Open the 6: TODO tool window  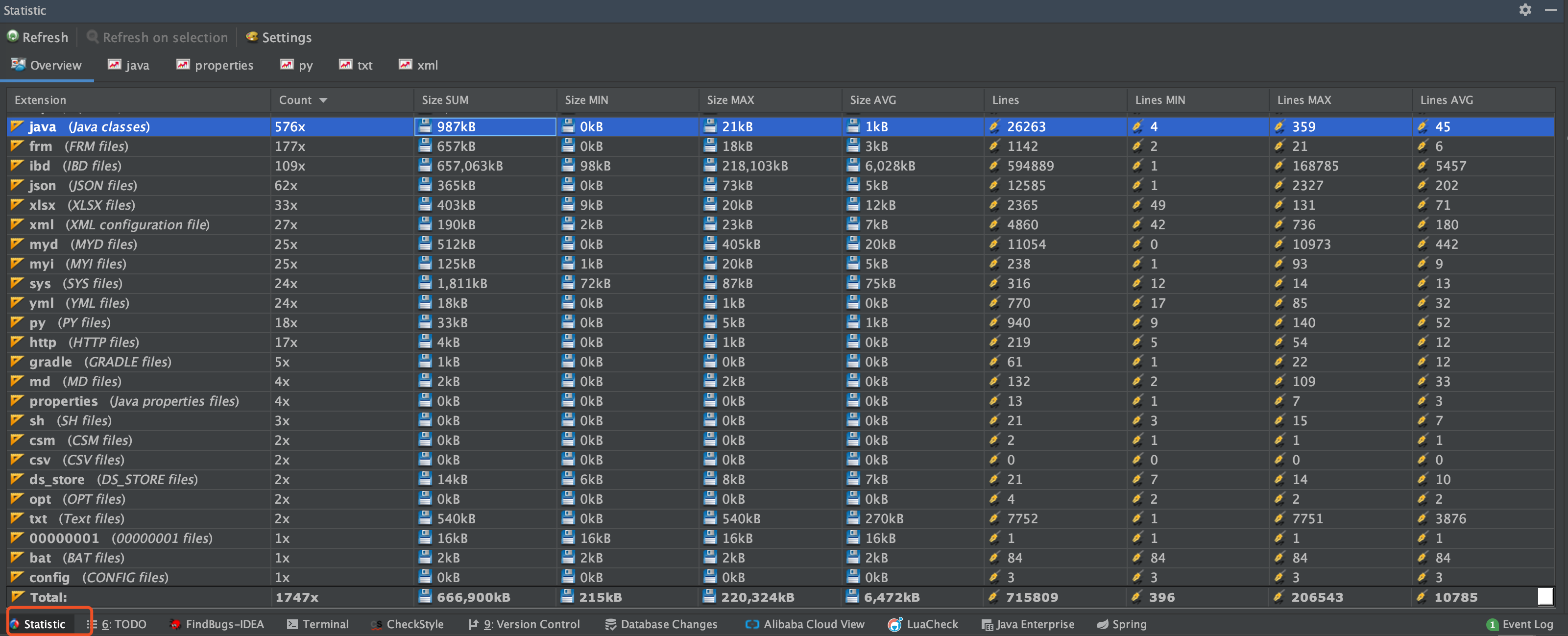click(x=117, y=624)
